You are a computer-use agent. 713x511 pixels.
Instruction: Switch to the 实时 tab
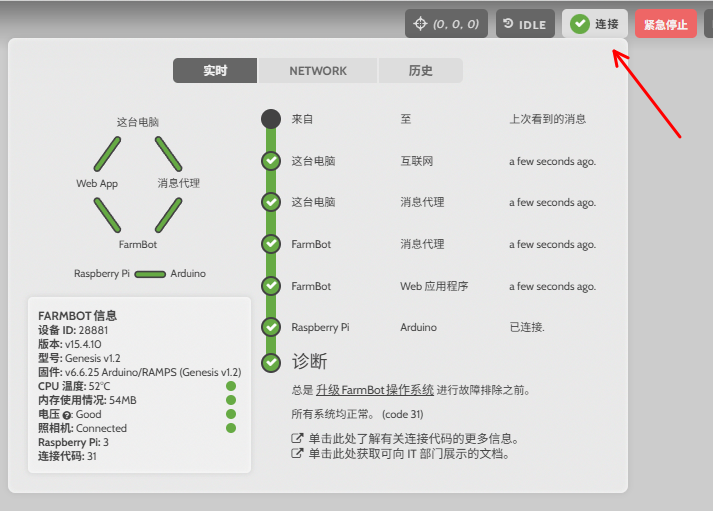[215, 70]
